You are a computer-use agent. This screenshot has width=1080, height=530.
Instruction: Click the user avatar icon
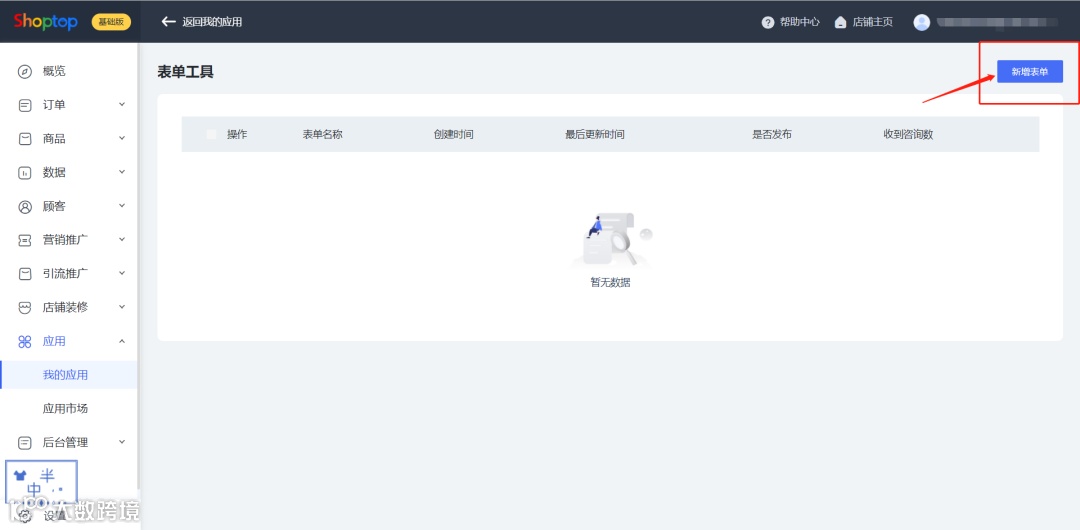pos(922,22)
